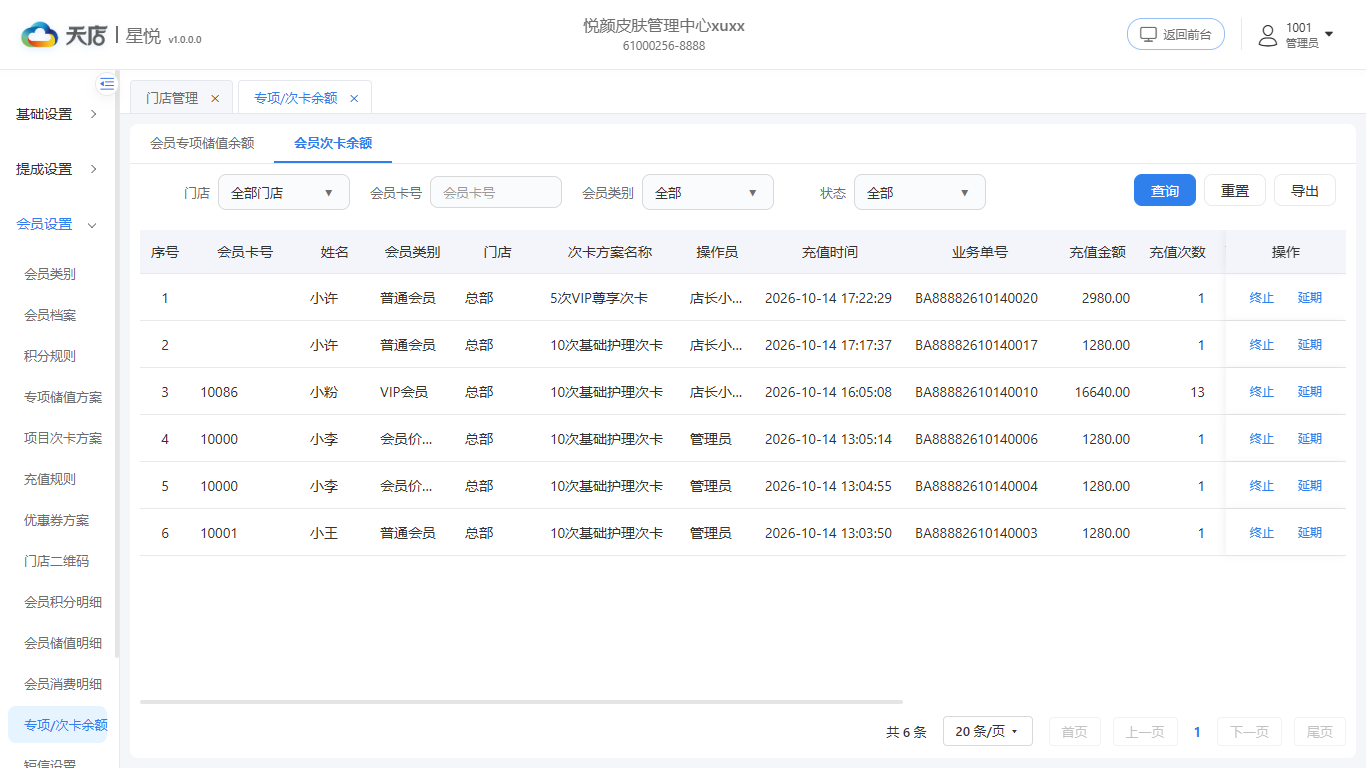1366x768 pixels.
Task: Click the horizontal scrollbar under the table
Action: point(521,702)
